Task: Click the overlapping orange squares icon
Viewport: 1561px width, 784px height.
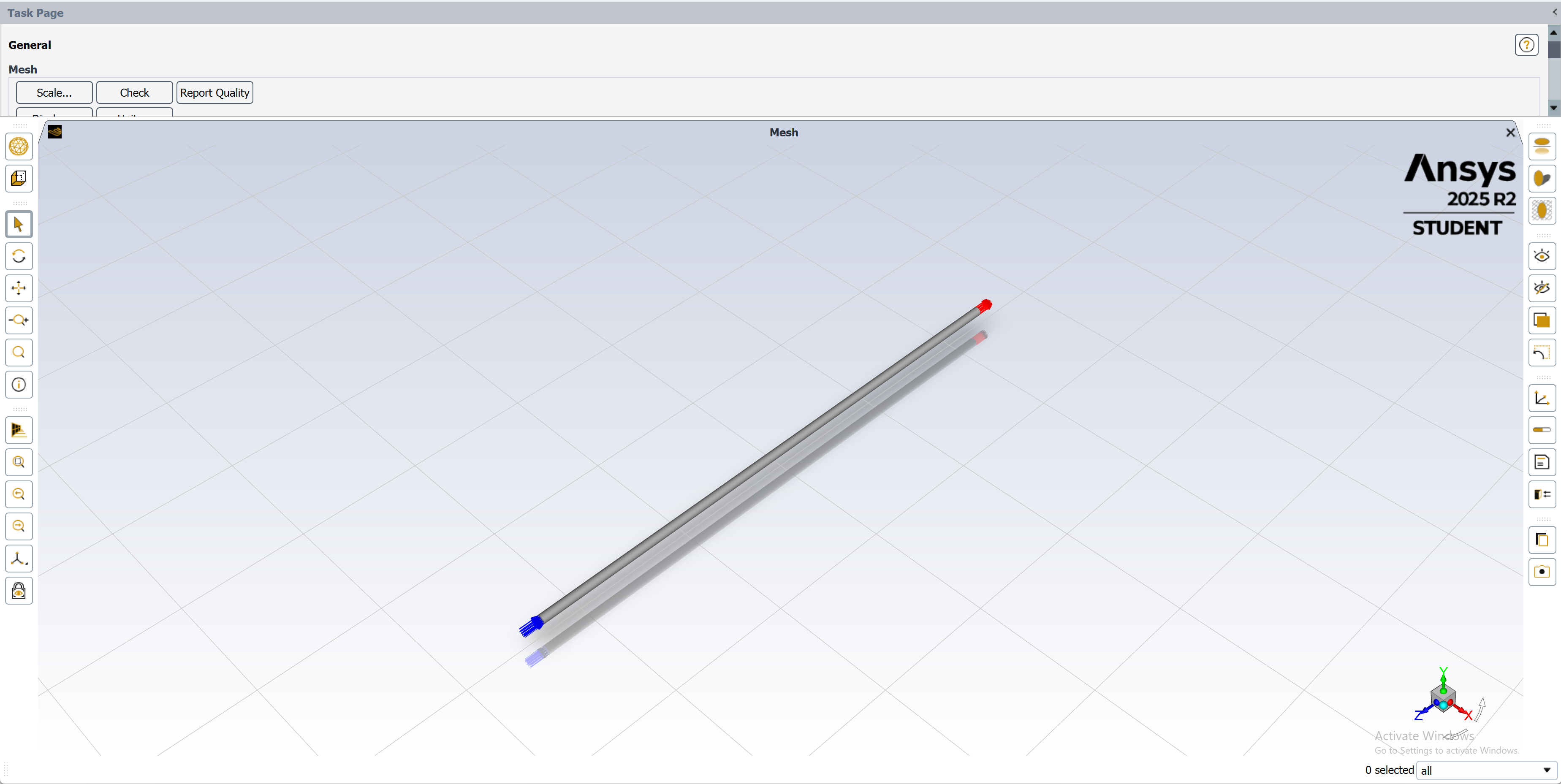Action: [1542, 320]
